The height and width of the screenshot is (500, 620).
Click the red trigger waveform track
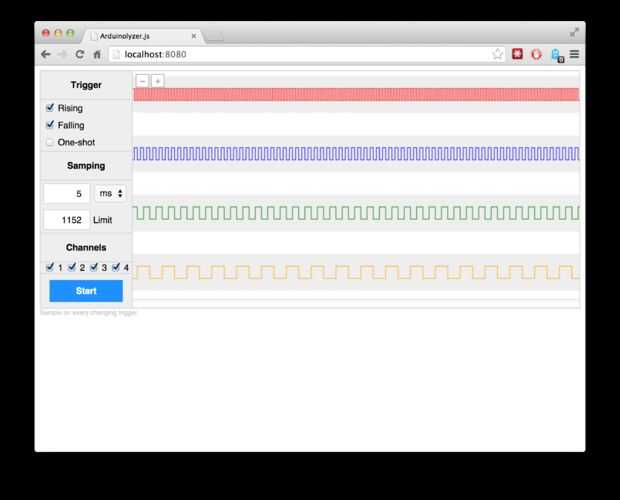356,94
